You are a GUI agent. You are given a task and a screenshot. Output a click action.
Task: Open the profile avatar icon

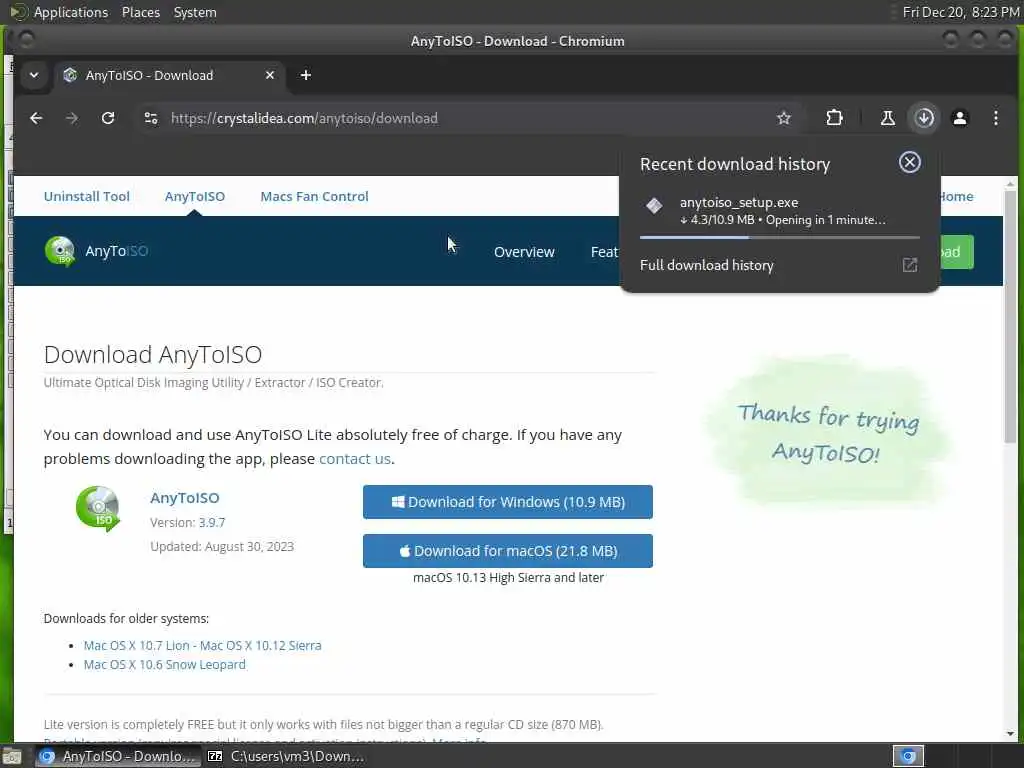pos(960,118)
